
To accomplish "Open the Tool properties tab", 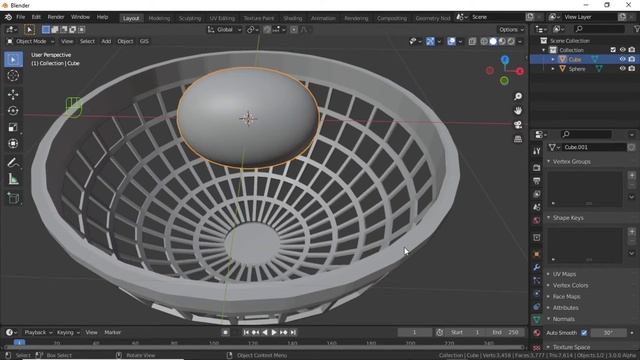I will [x=537, y=151].
